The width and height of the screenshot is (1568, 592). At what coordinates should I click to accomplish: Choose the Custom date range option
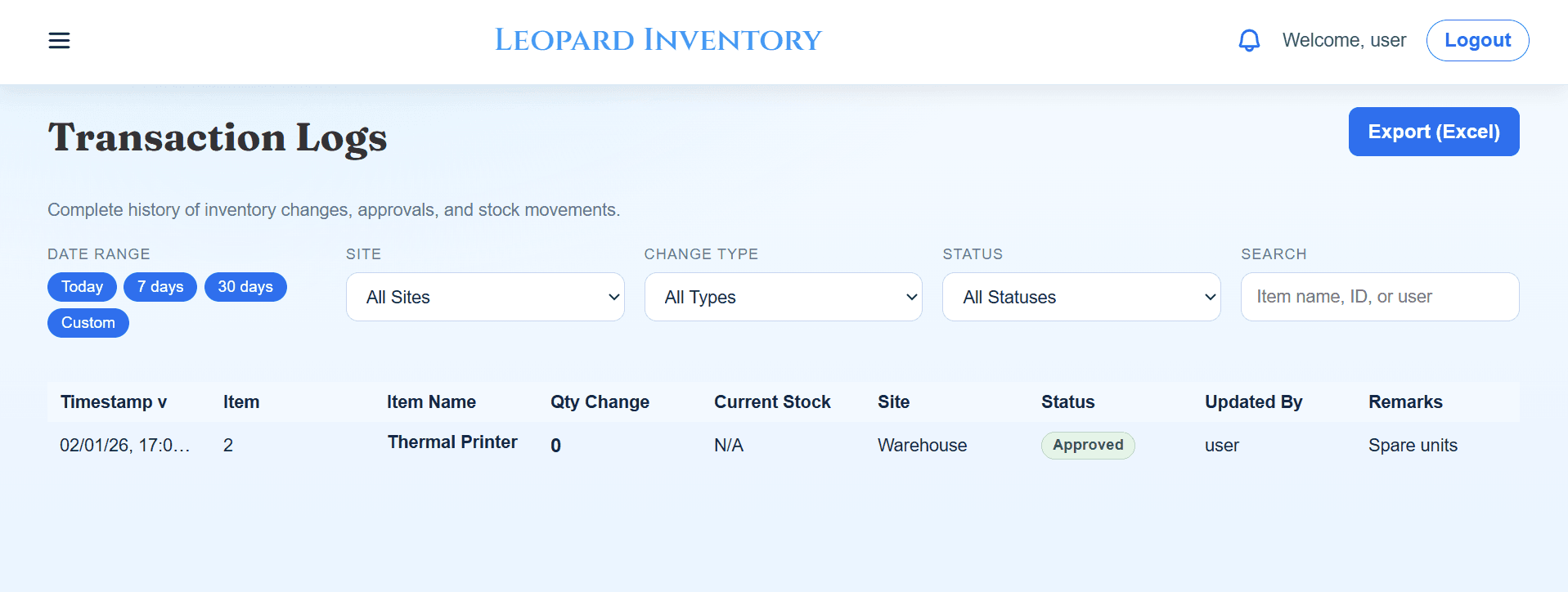coord(88,322)
